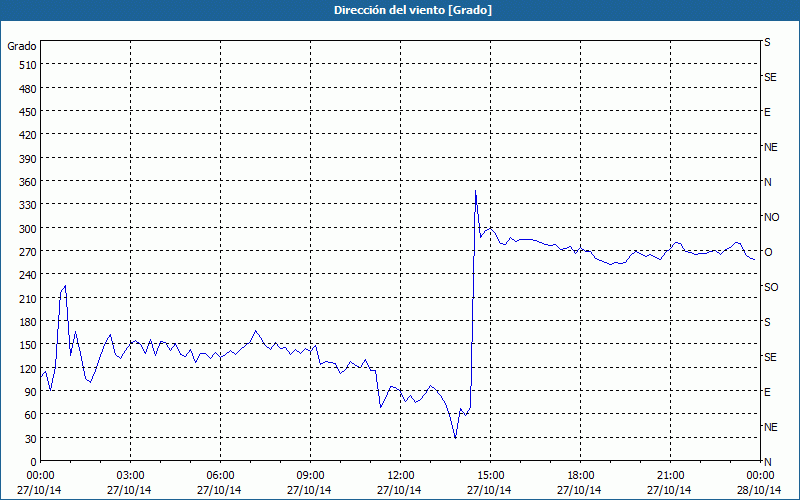Select the 150 y-axis value
The width and height of the screenshot is (800, 500).
pos(28,345)
